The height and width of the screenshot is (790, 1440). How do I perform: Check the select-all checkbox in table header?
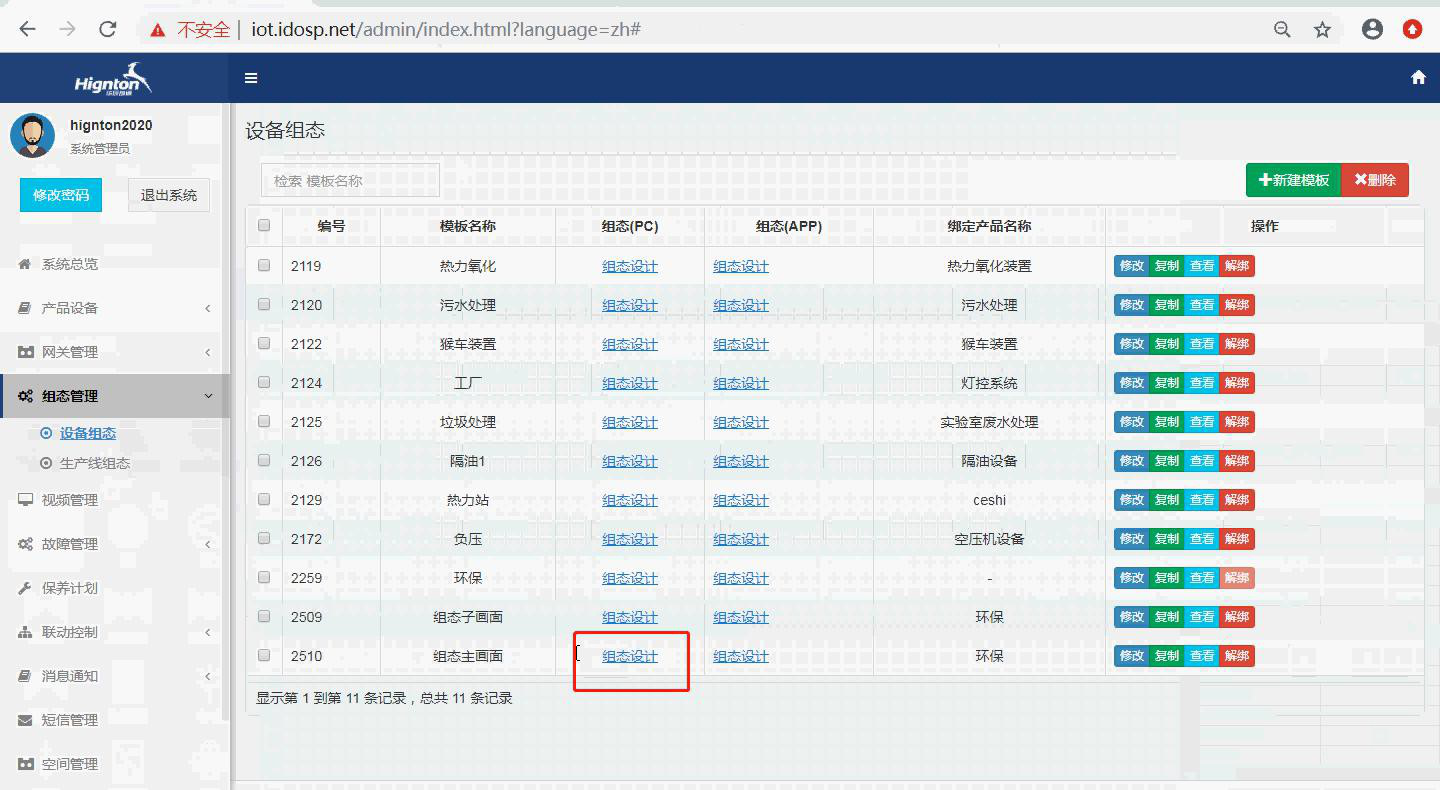pos(263,225)
